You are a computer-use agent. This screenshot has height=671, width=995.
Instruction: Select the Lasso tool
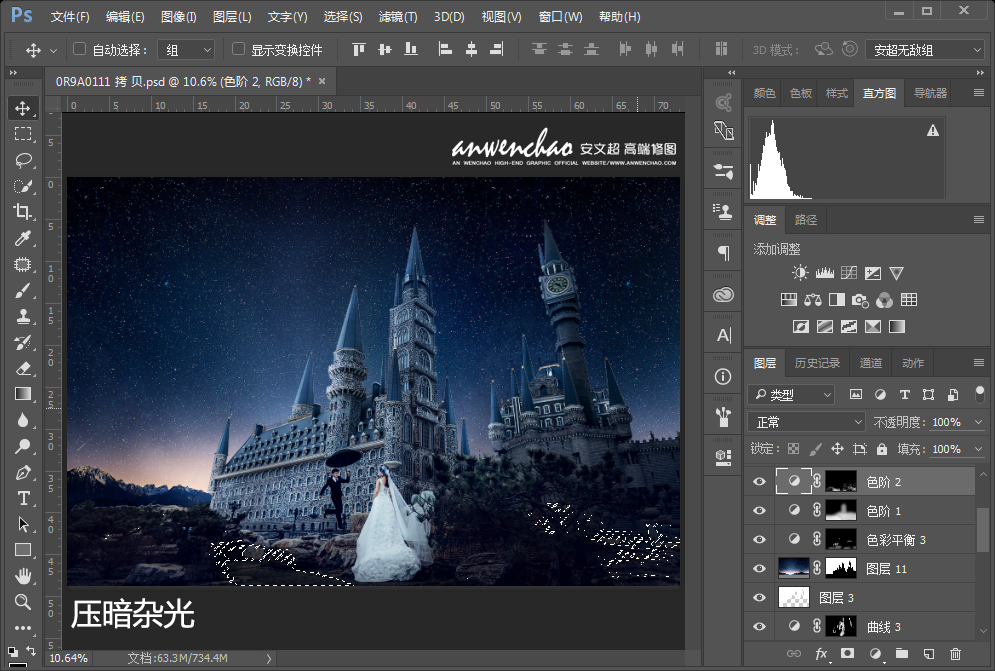pyautogui.click(x=23, y=160)
